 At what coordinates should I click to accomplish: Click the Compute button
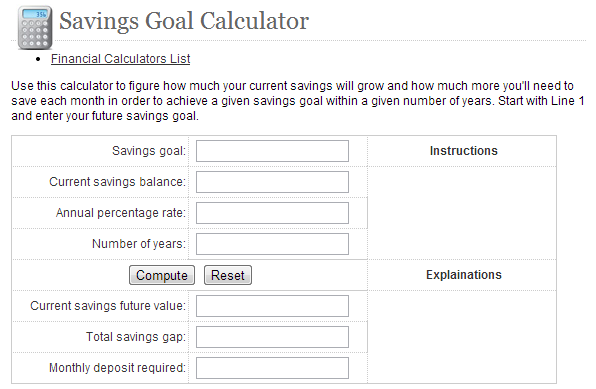pyautogui.click(x=162, y=275)
